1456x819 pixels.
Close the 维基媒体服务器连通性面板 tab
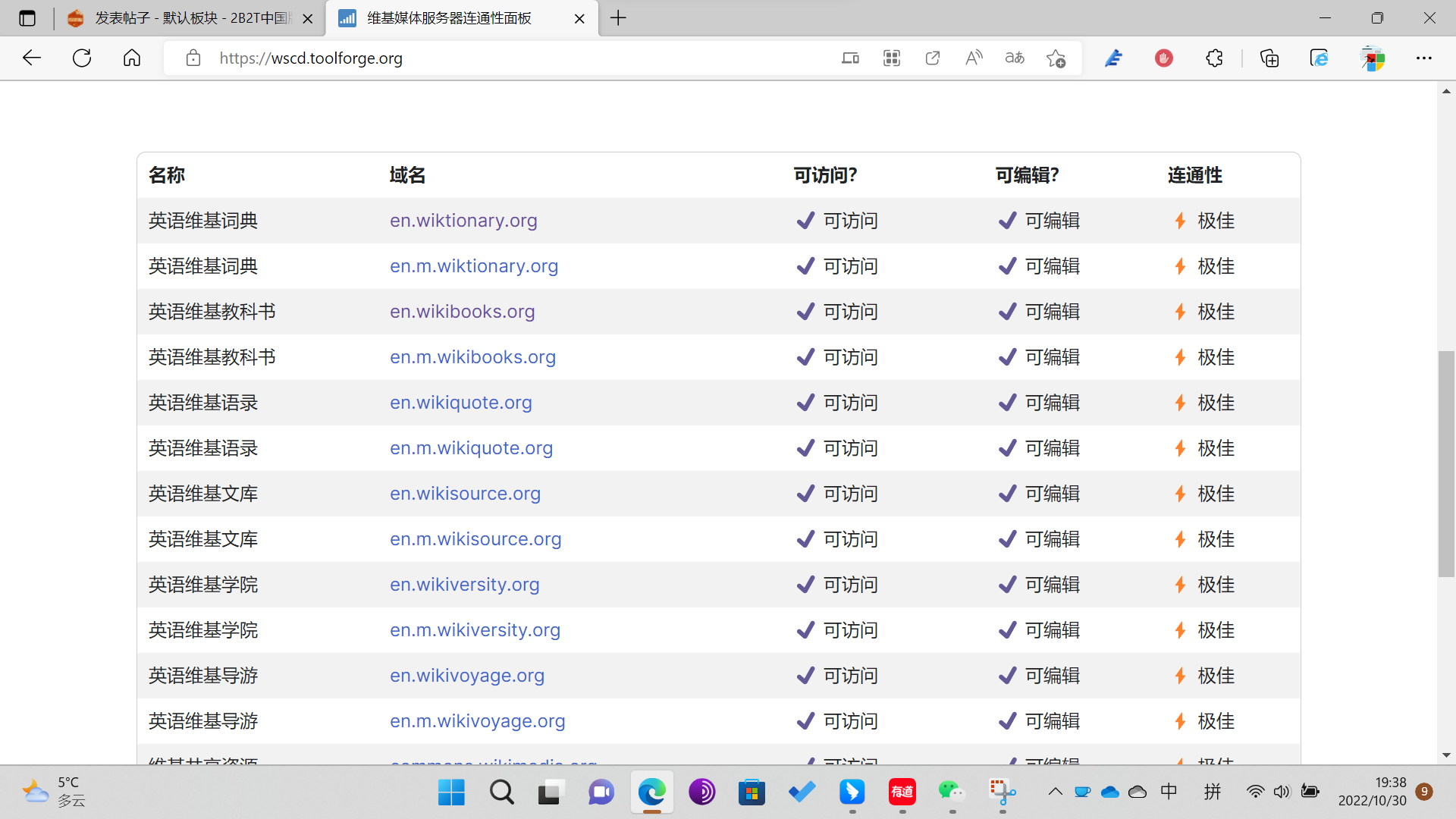[x=579, y=19]
